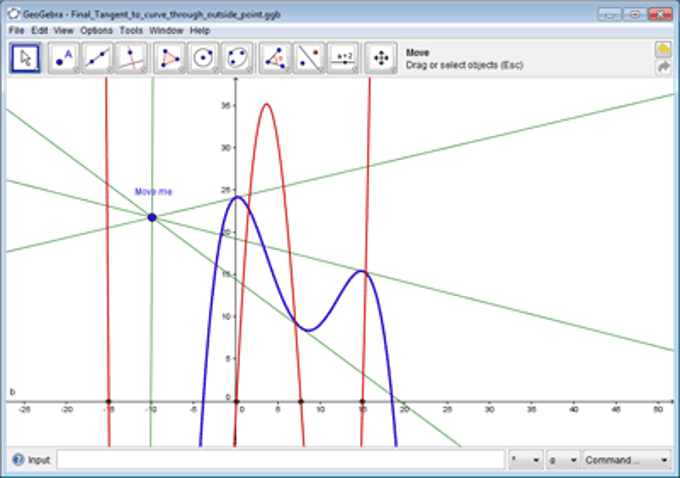Viewport: 680px width, 478px height.
Task: Expand the Circle tool submenu arrow
Action: (215, 70)
